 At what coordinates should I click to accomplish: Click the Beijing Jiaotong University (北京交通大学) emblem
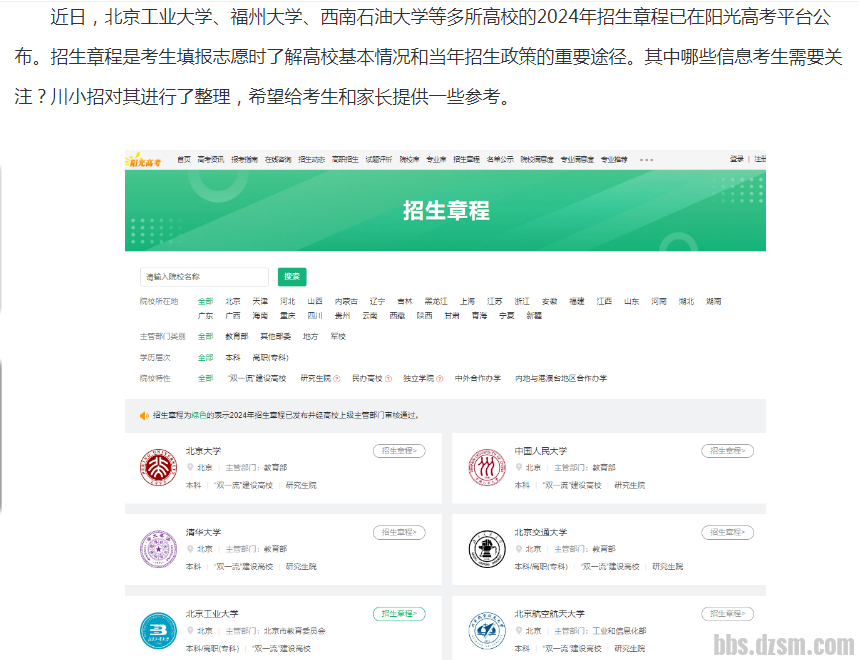point(488,548)
